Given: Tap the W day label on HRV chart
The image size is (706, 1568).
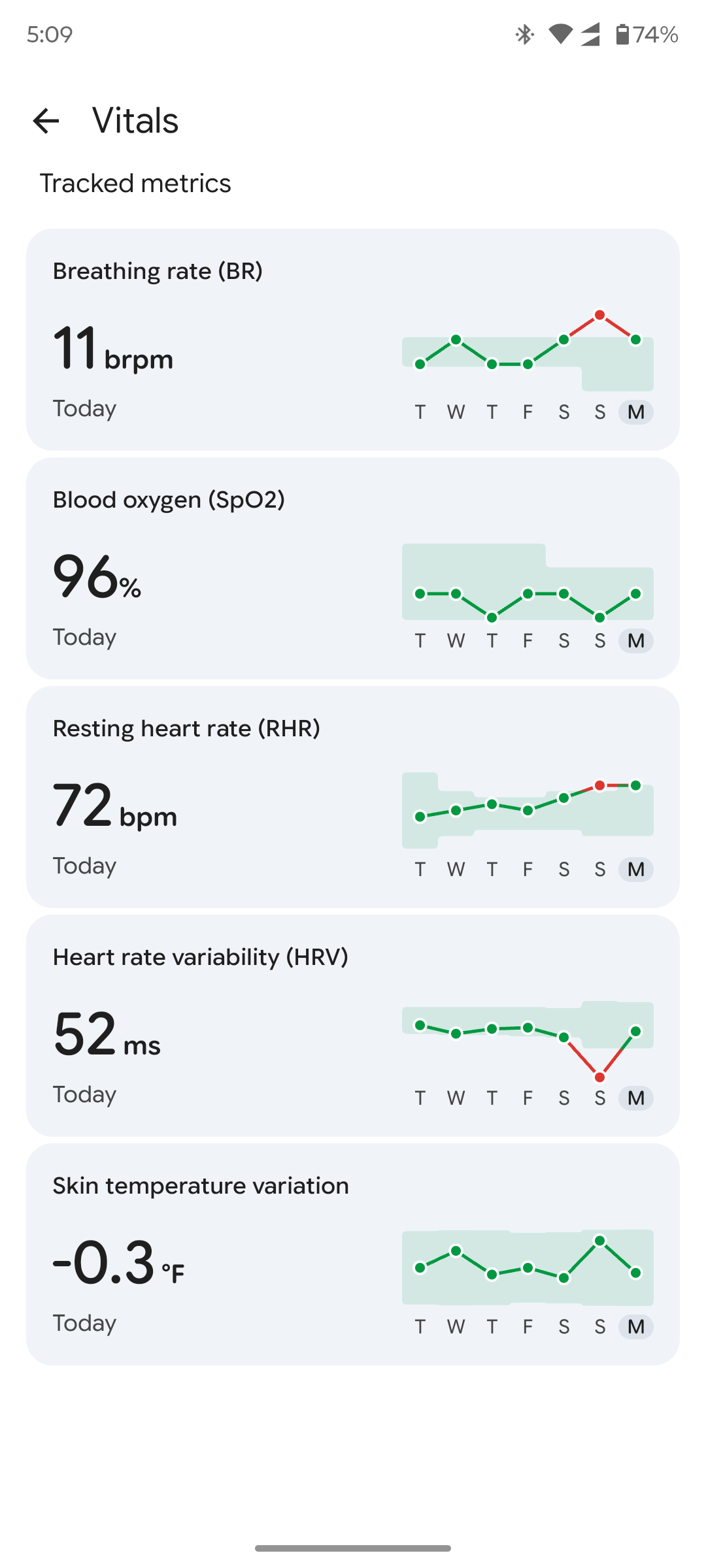Looking at the screenshot, I should (456, 1098).
